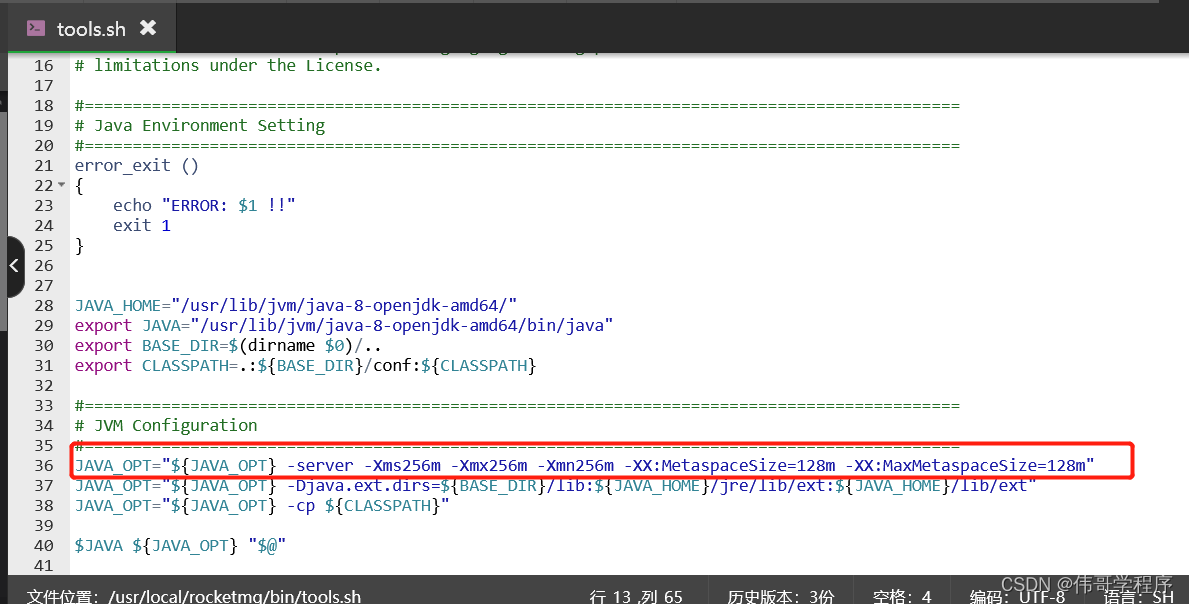Close the tools.sh tab
Image resolution: width=1189 pixels, height=604 pixels.
click(x=148, y=28)
